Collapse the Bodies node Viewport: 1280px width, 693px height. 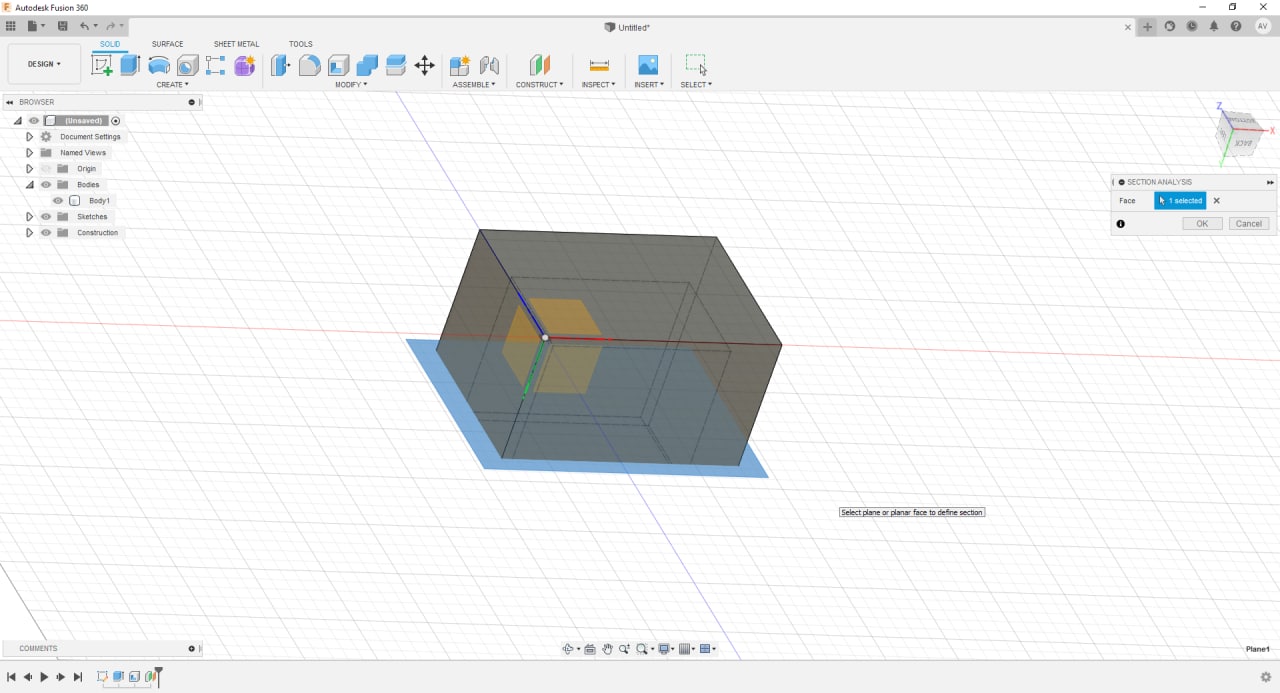[29, 185]
